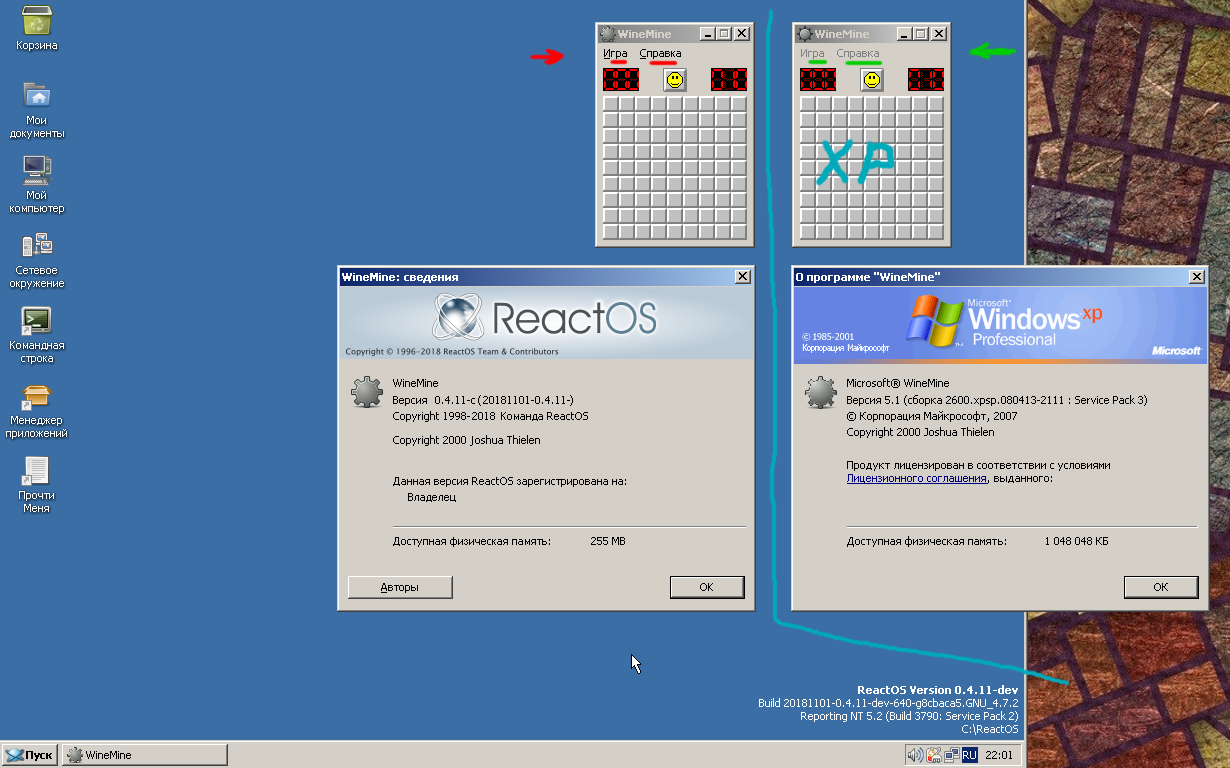Open the Корзина recycle bin desktop icon
The width and height of the screenshot is (1230, 768).
37,28
